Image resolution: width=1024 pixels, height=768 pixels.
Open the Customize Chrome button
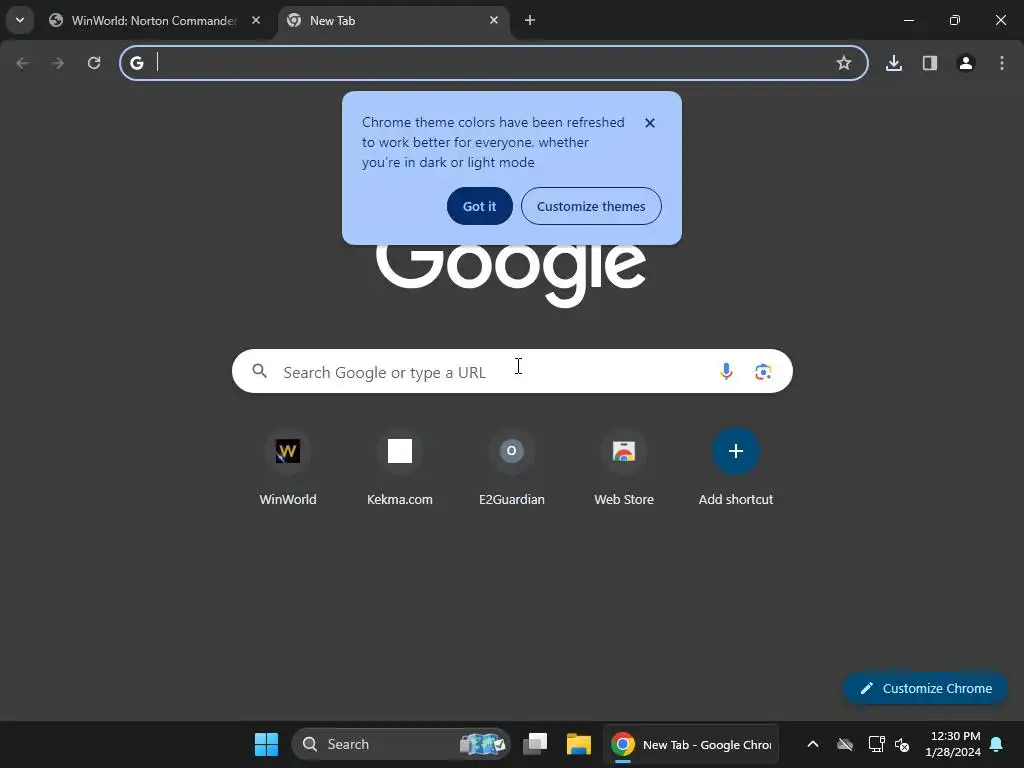(925, 688)
